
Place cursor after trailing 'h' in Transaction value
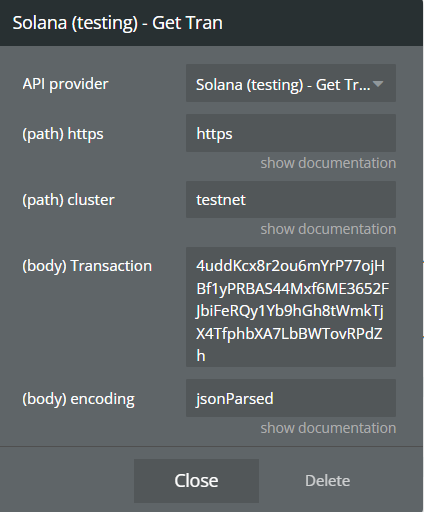(207, 356)
